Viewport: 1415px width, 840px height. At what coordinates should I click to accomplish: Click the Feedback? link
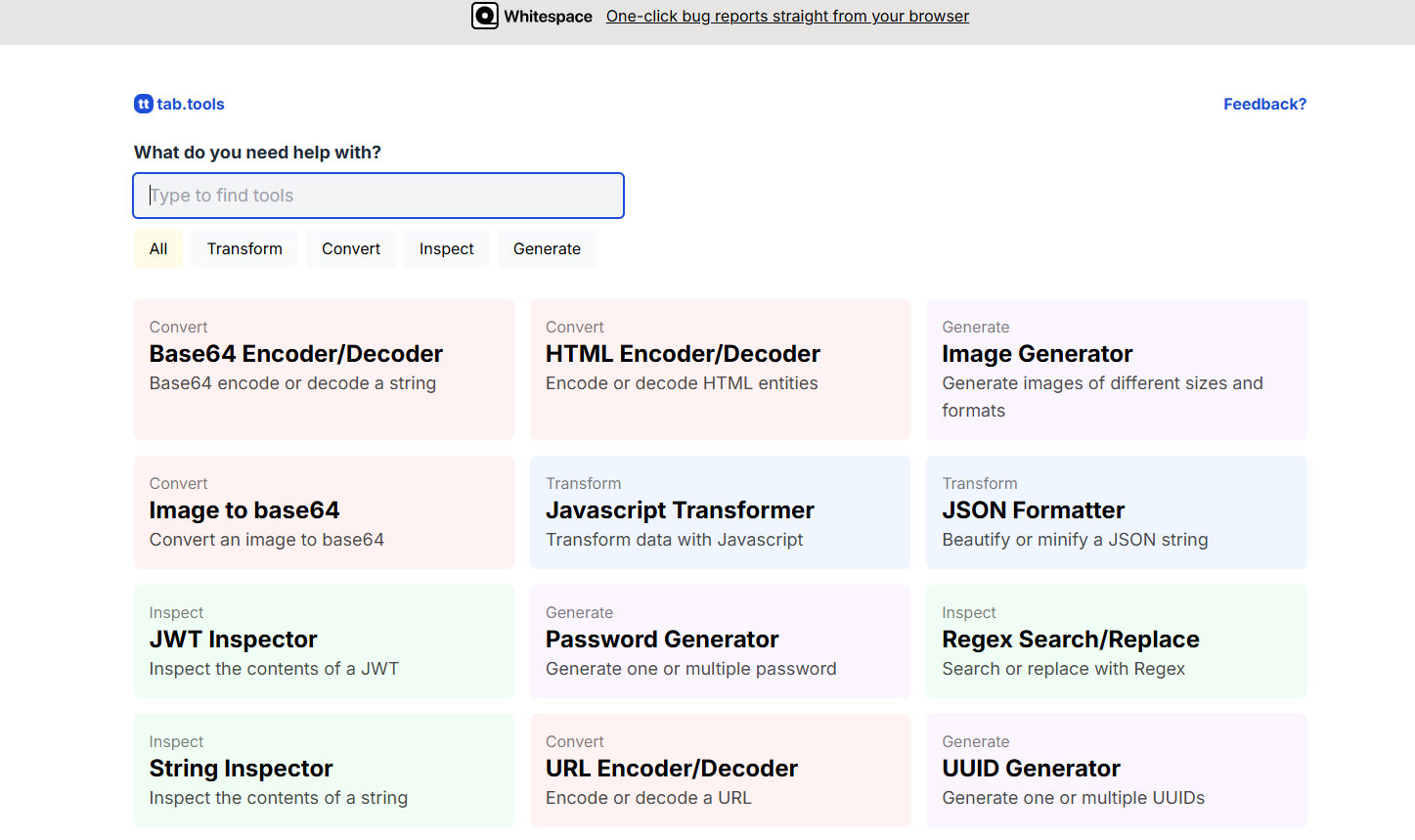coord(1264,104)
